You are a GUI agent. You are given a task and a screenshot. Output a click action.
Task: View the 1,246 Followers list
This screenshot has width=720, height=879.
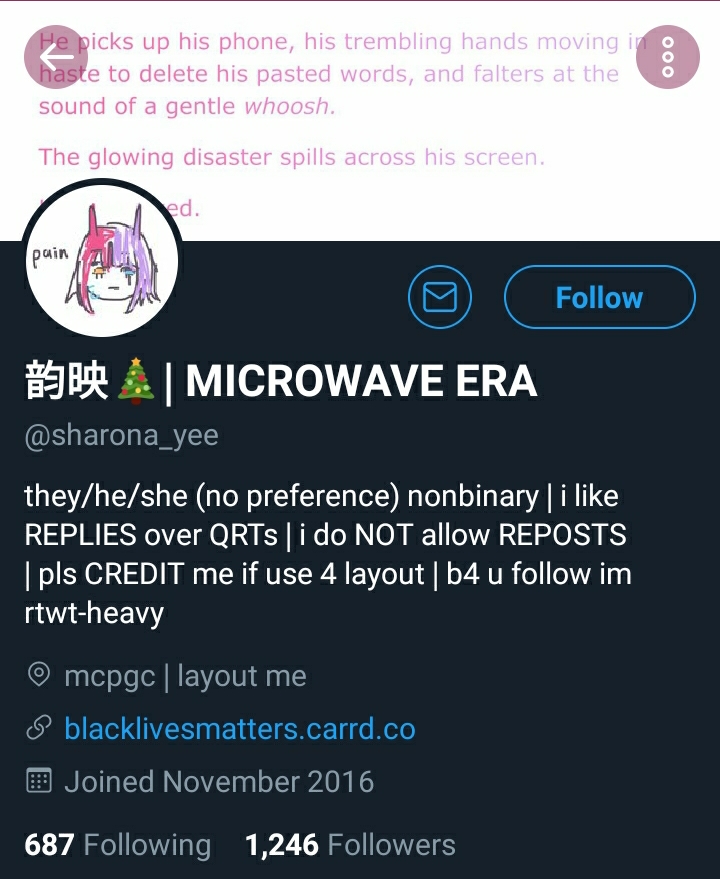[350, 844]
